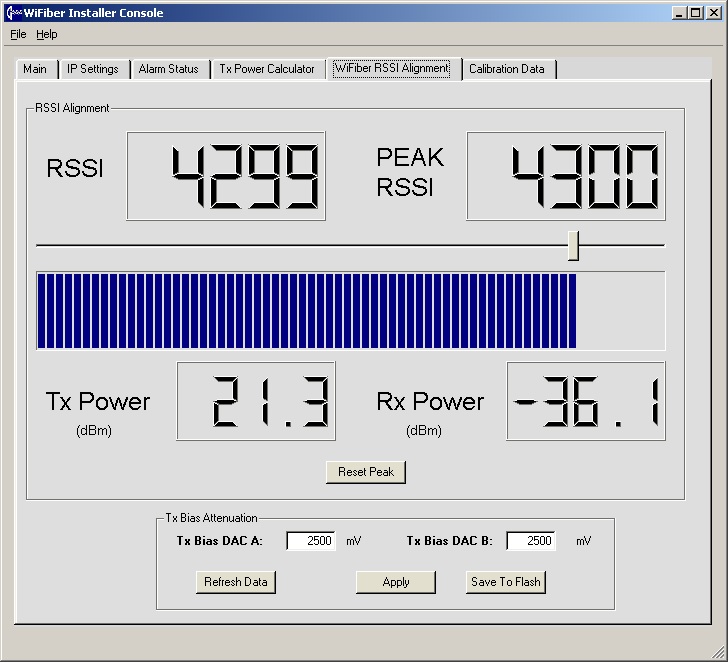The width and height of the screenshot is (728, 662).
Task: Click the Tx Power 21.3 display
Action: [256, 401]
